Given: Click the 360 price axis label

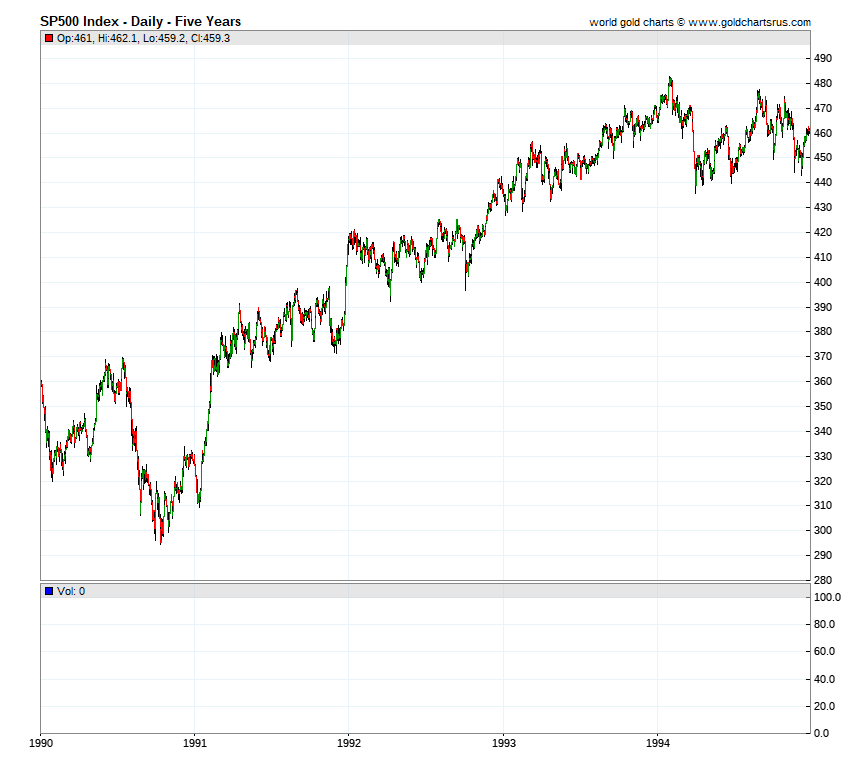Looking at the screenshot, I should [823, 382].
